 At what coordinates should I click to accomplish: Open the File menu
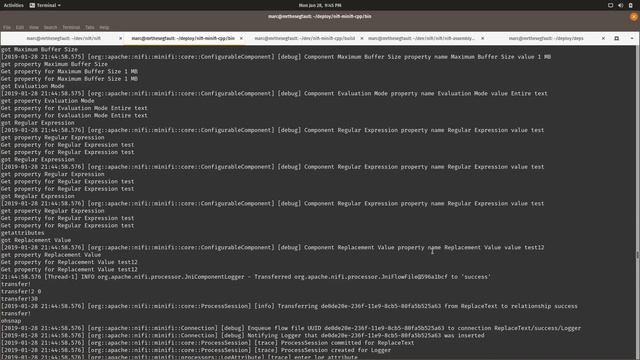7,27
